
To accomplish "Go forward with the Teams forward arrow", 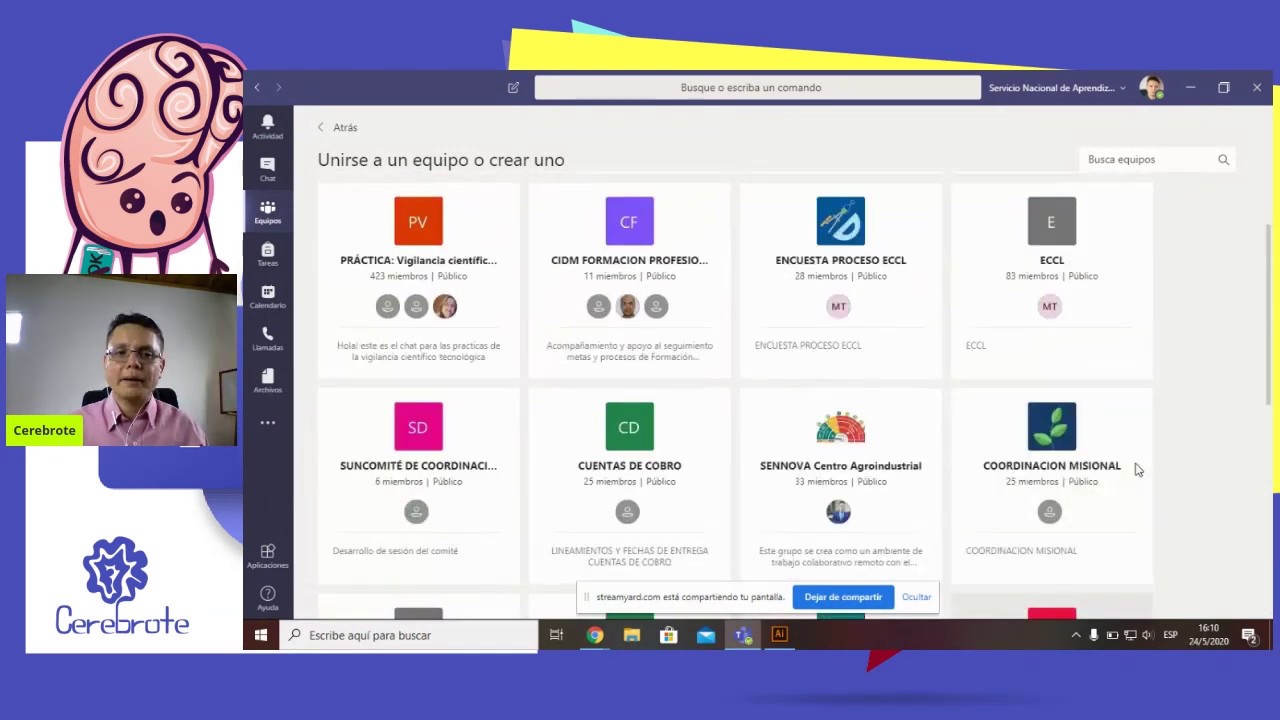I will (278, 88).
